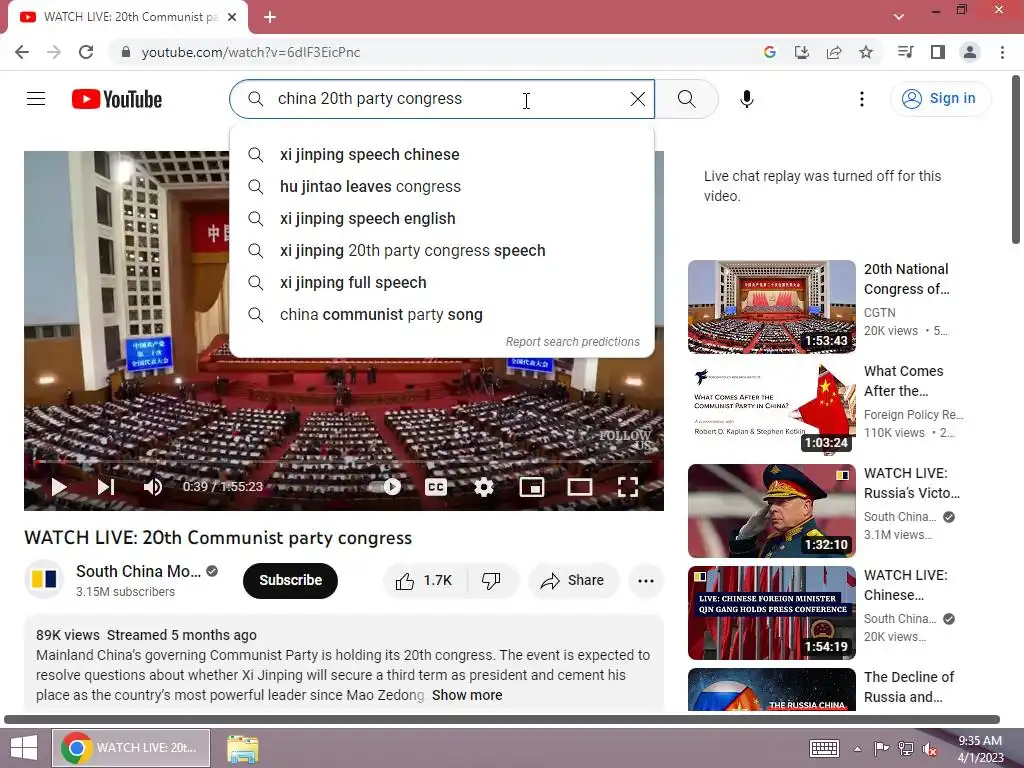Open What Comes After video thumbnail
The image size is (1024, 768).
coord(771,408)
